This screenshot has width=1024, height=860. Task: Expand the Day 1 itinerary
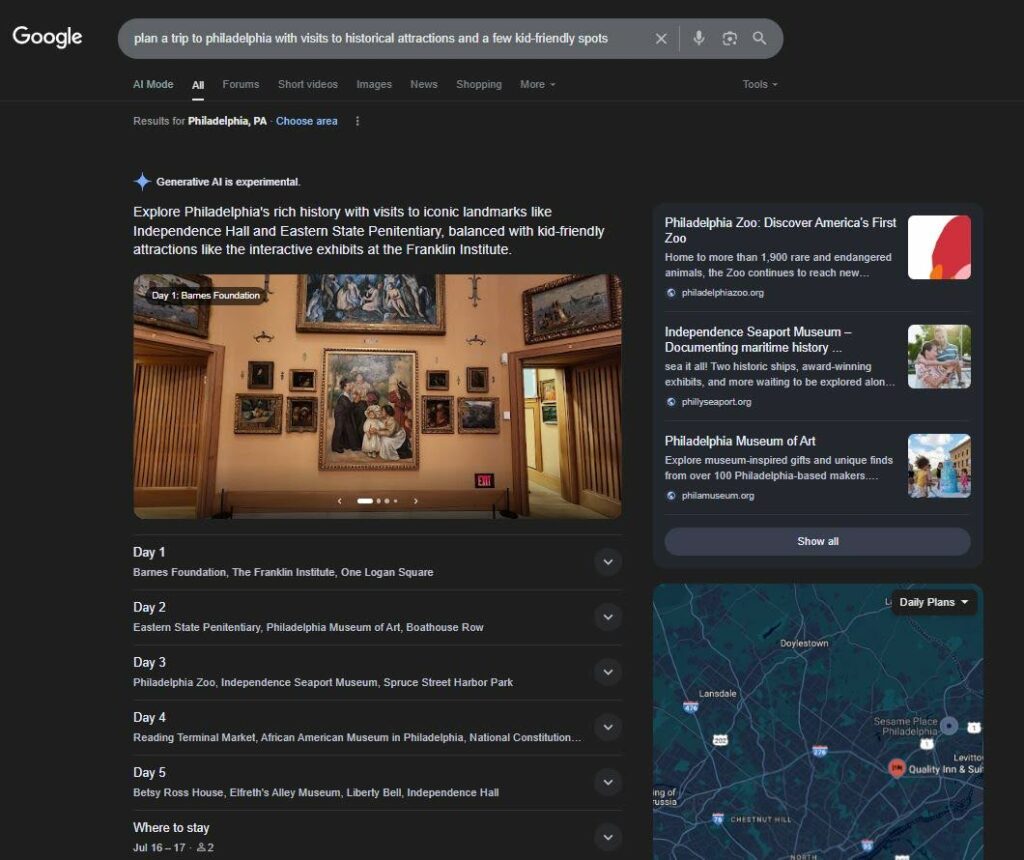[x=607, y=562]
